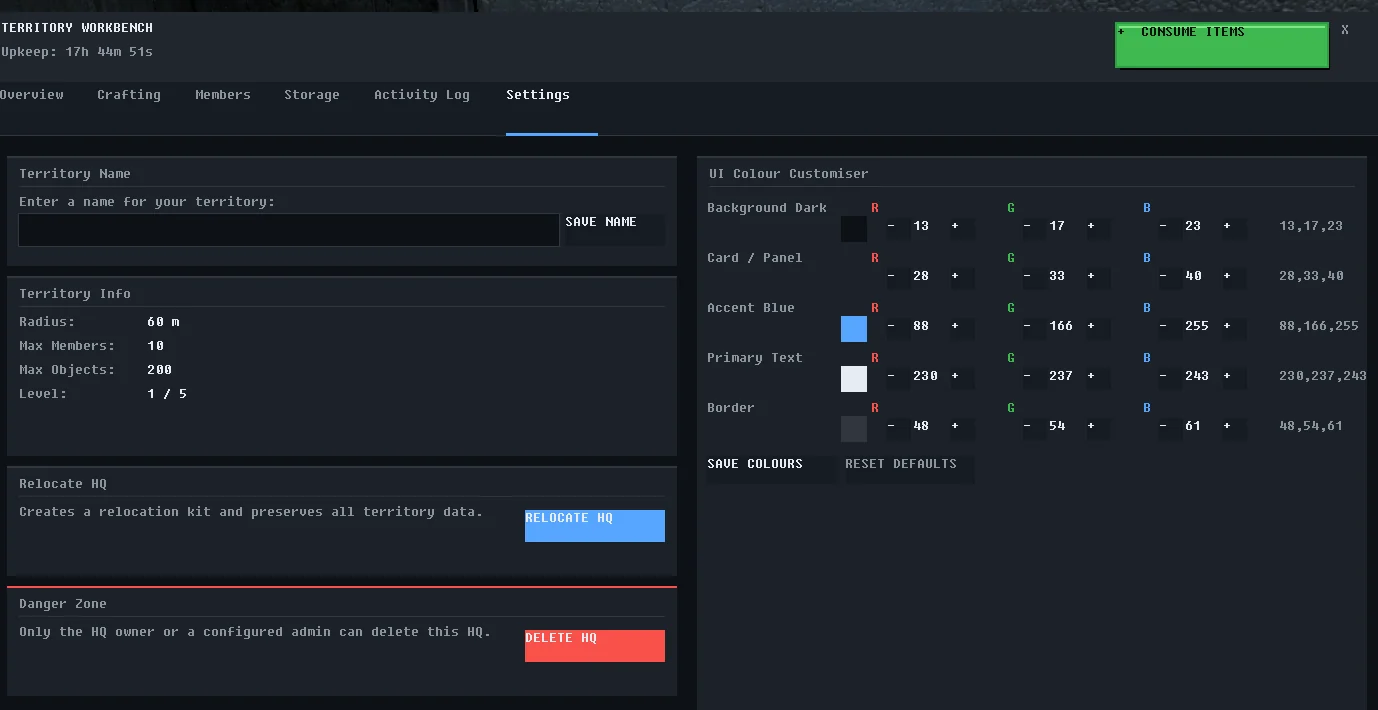Click the Border summary 48,54,61
The image size is (1378, 710).
click(x=1311, y=426)
